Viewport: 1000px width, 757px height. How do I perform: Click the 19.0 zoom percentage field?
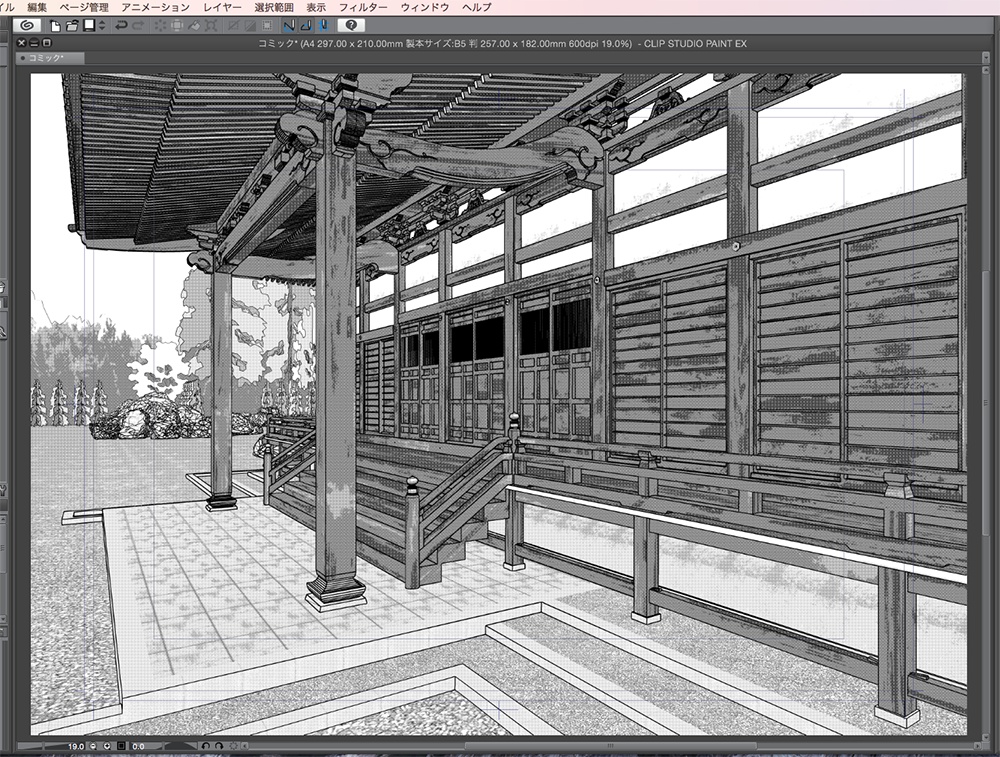click(74, 745)
